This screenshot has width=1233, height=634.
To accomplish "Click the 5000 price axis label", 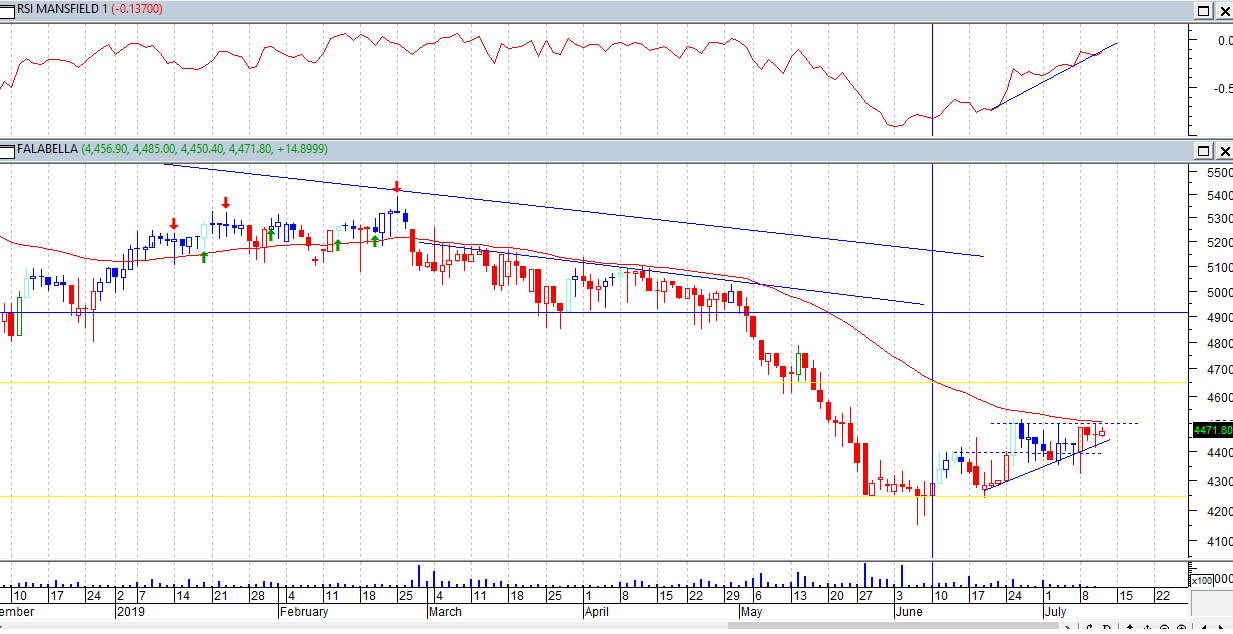I will [x=1219, y=293].
